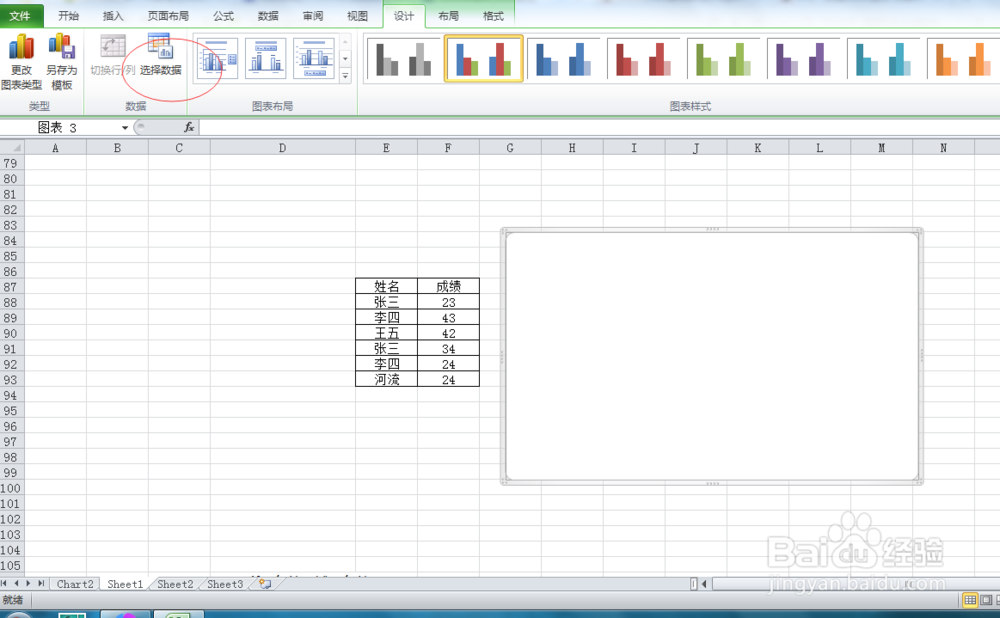Click next sheet navigation arrow
Image resolution: width=1000 pixels, height=618 pixels.
coord(28,583)
